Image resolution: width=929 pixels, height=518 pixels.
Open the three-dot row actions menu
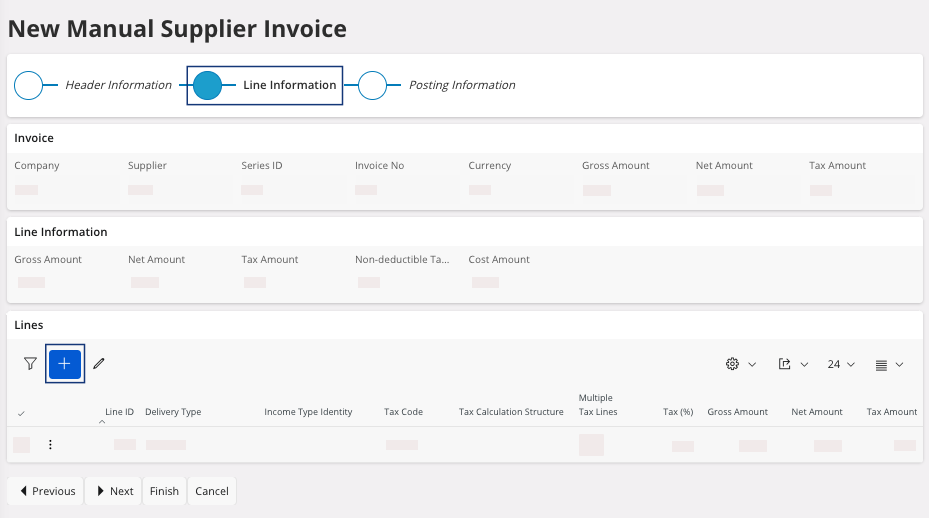(50, 445)
